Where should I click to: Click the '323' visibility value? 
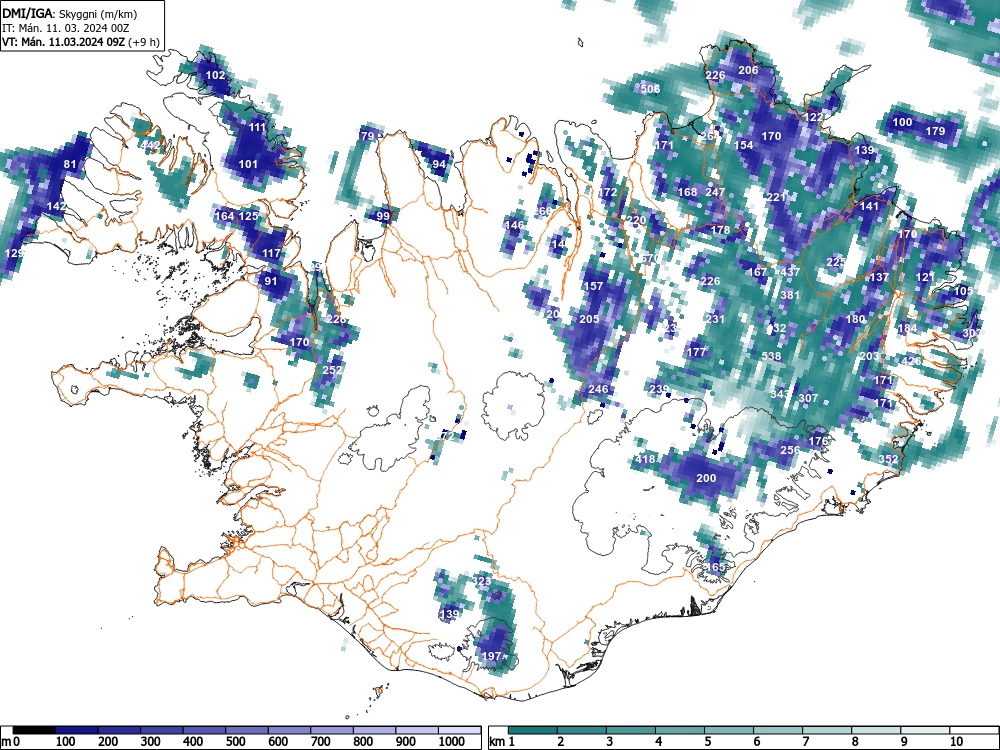point(482,580)
